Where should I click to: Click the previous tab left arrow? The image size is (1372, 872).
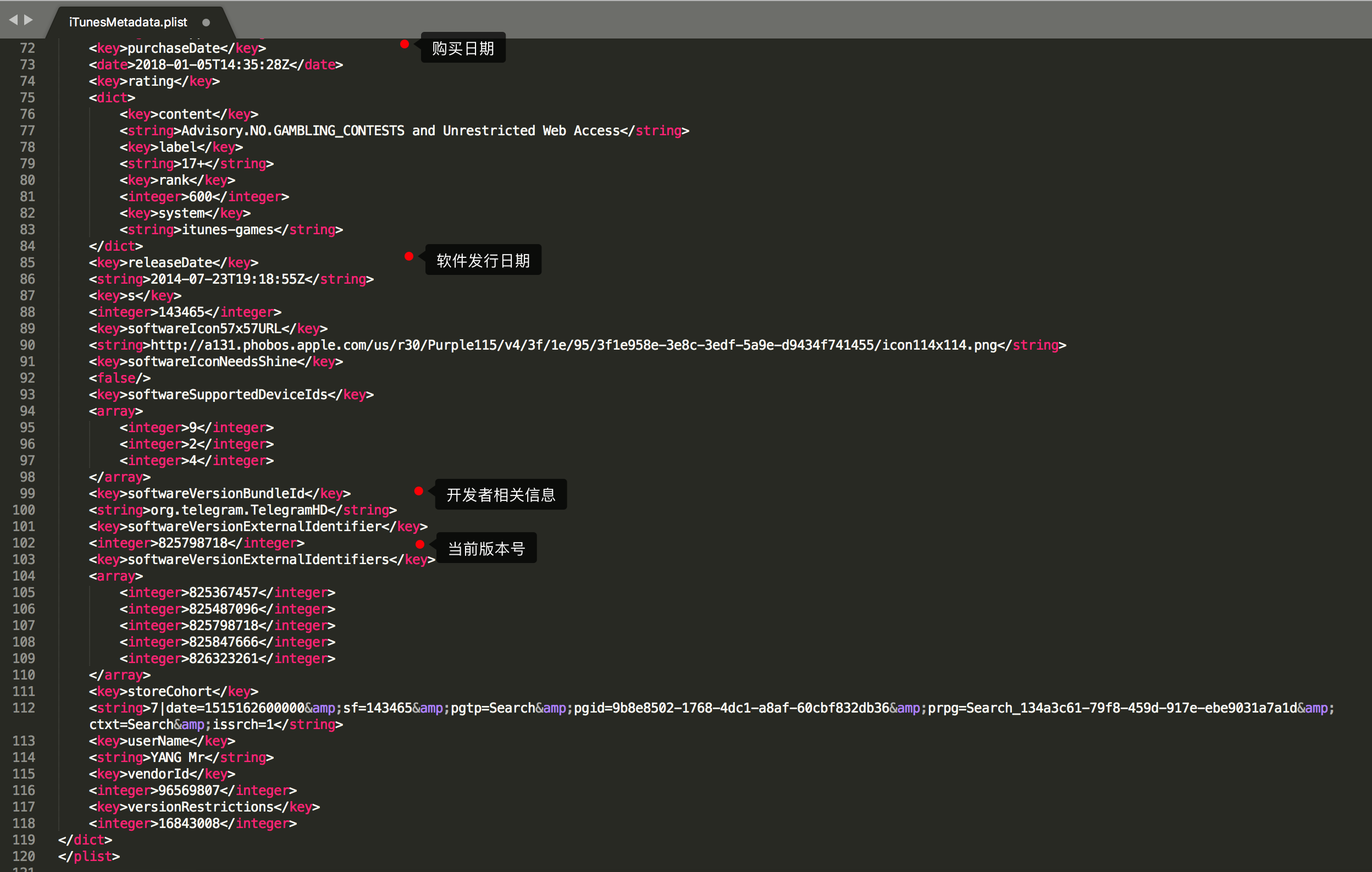click(x=13, y=20)
